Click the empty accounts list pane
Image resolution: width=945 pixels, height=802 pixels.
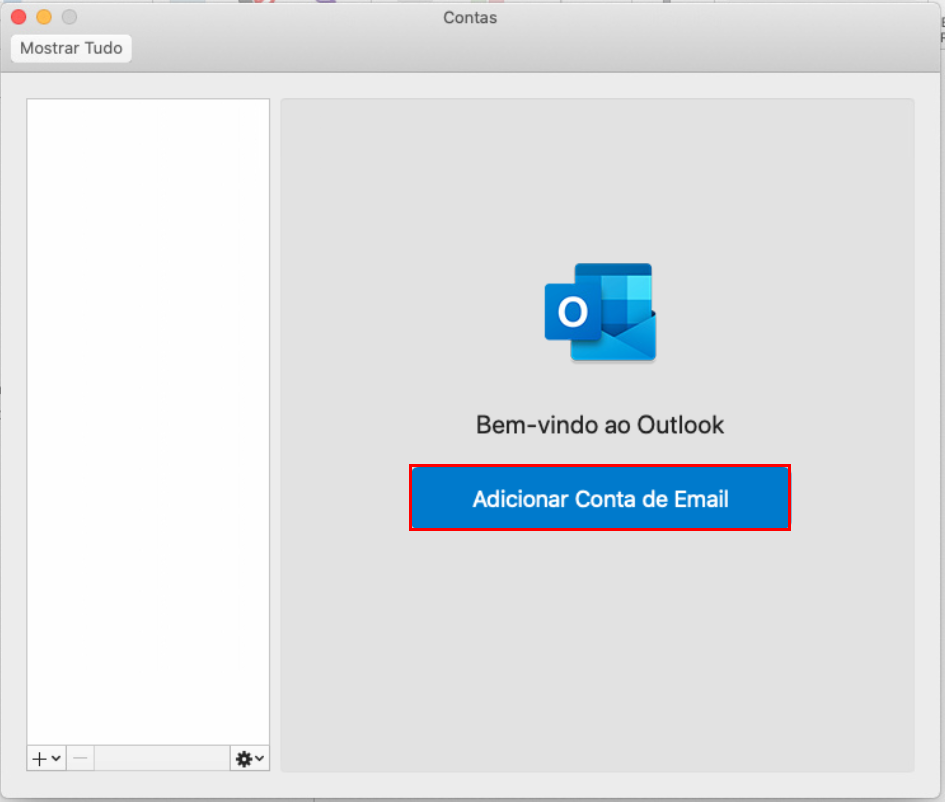click(148, 422)
